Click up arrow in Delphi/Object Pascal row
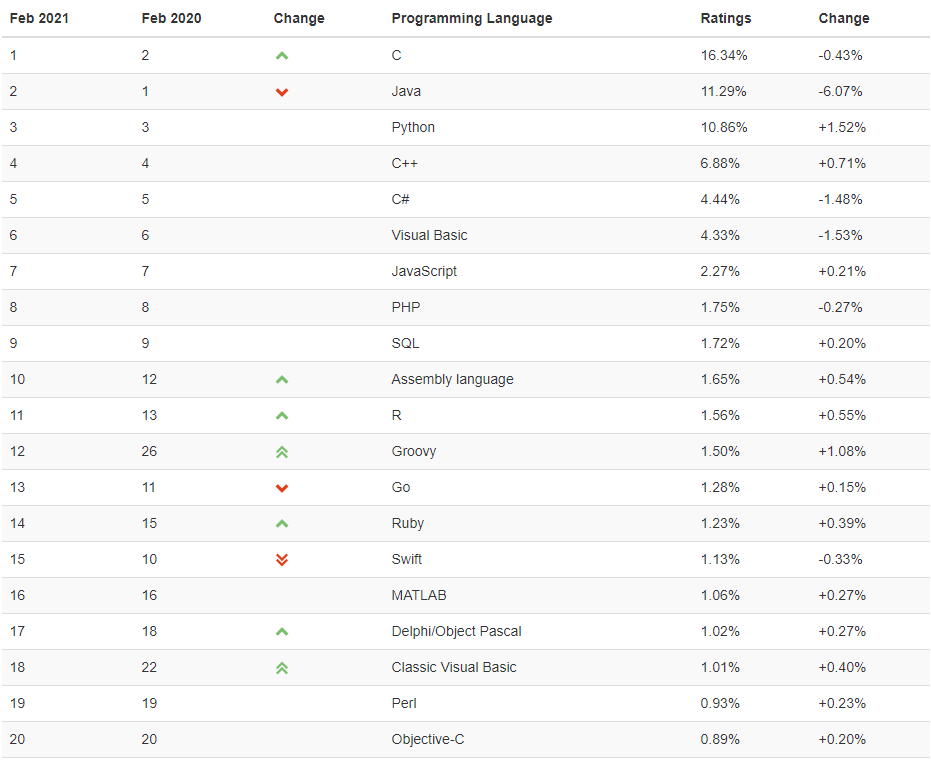The height and width of the screenshot is (762, 931). 282,632
